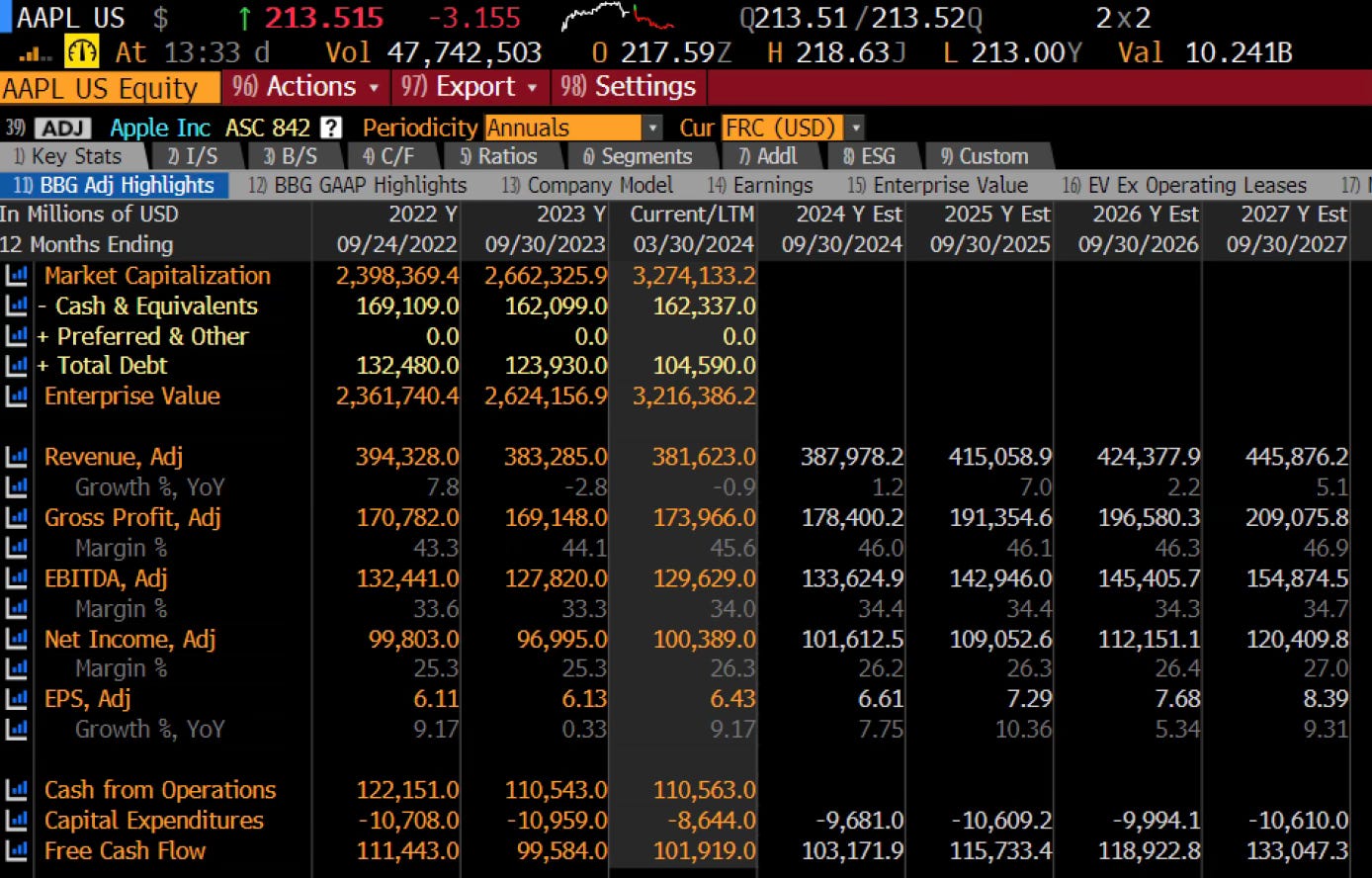Open chart icon for Net Income, Adj row
Screen dimensions: 1372x878
(x=16, y=639)
